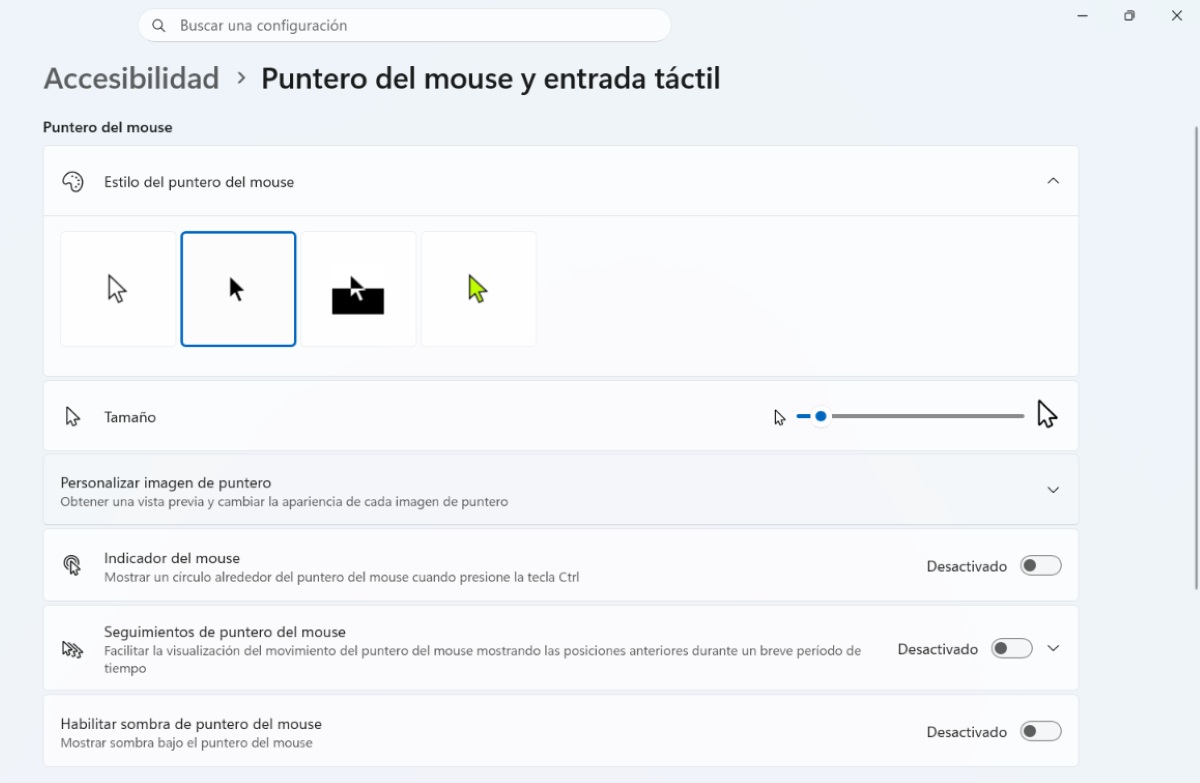Image resolution: width=1200 pixels, height=783 pixels.
Task: Enable Habilitar sombra de puntero toggle
Action: 1041,732
